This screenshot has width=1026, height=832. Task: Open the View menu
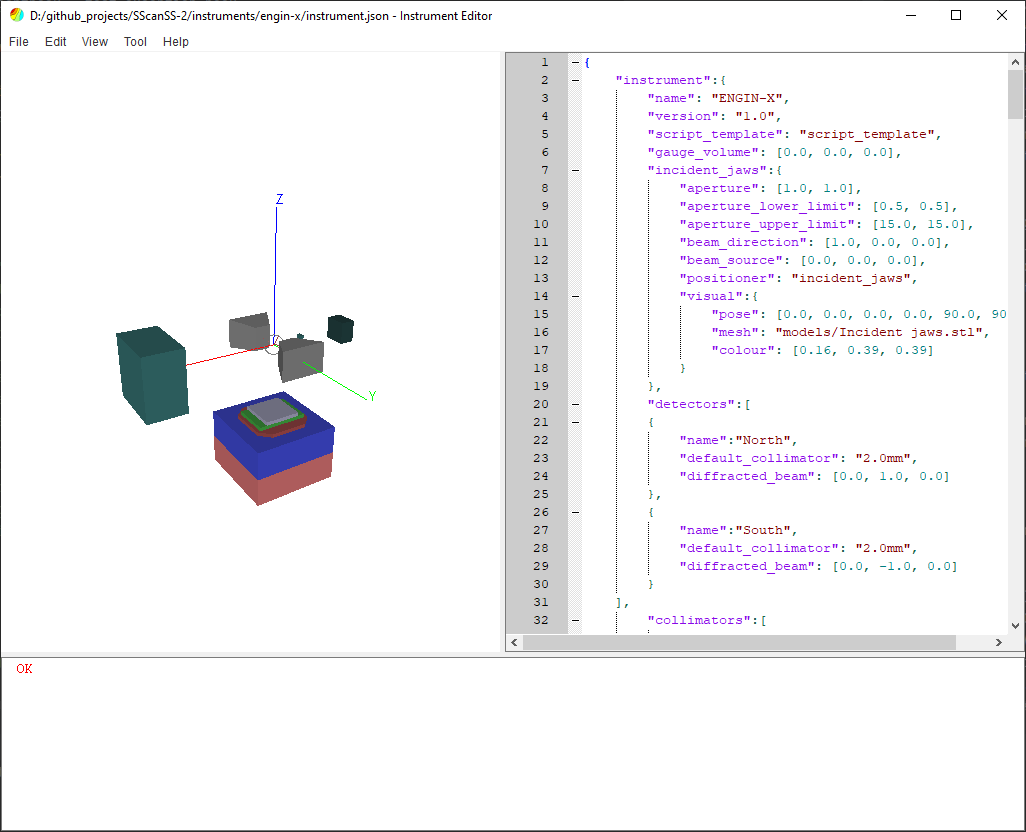94,42
